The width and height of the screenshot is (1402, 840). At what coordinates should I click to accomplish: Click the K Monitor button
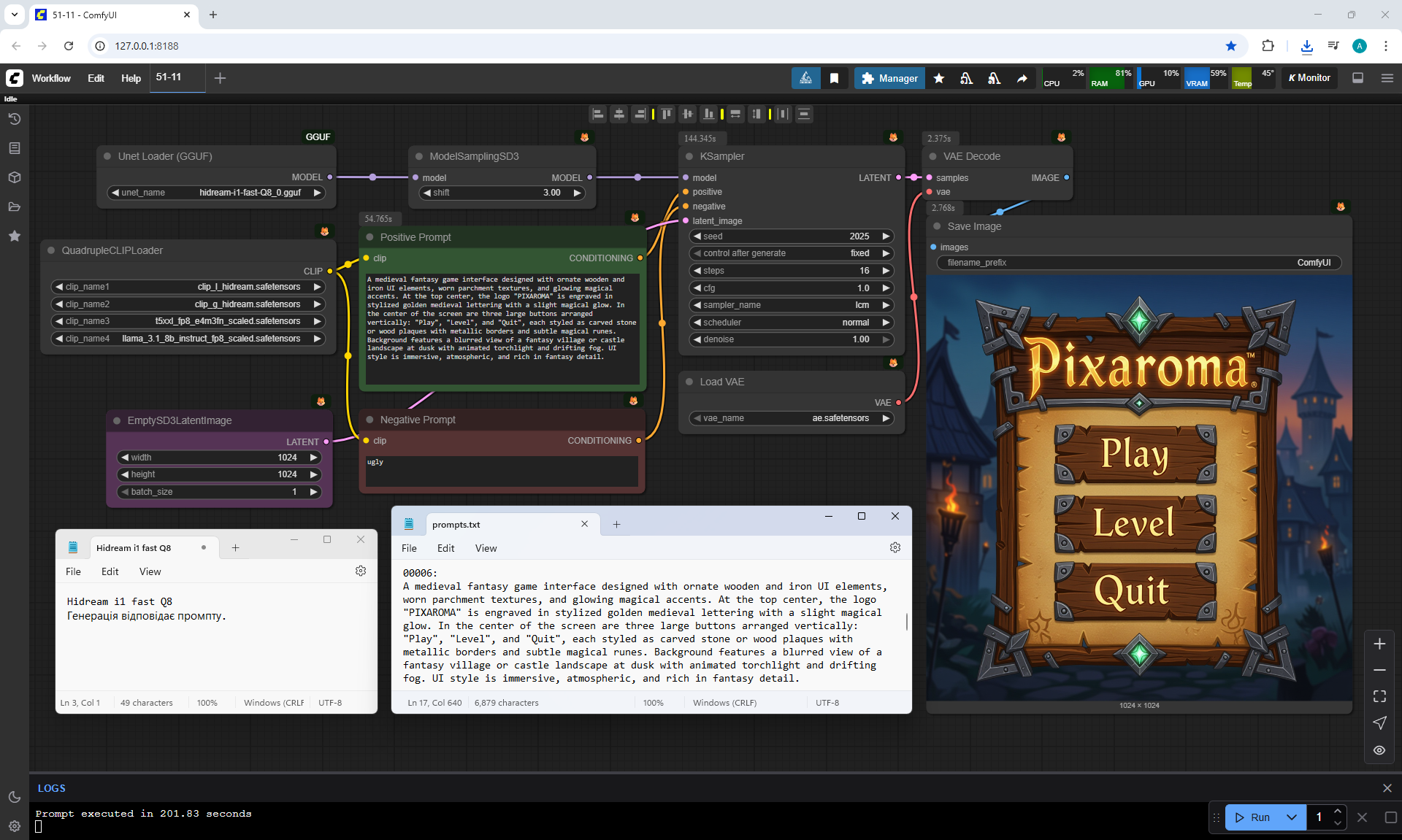1309,78
